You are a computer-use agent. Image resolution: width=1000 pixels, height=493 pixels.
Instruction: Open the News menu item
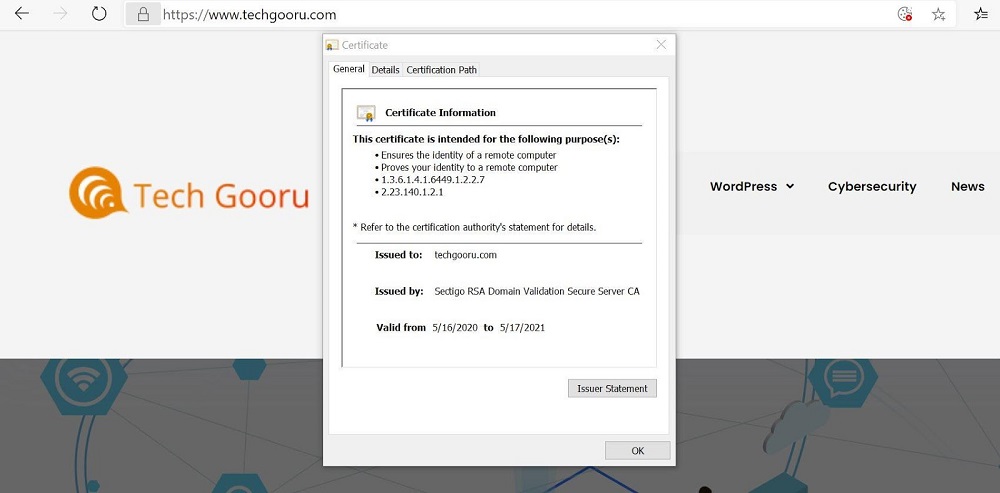(x=967, y=187)
